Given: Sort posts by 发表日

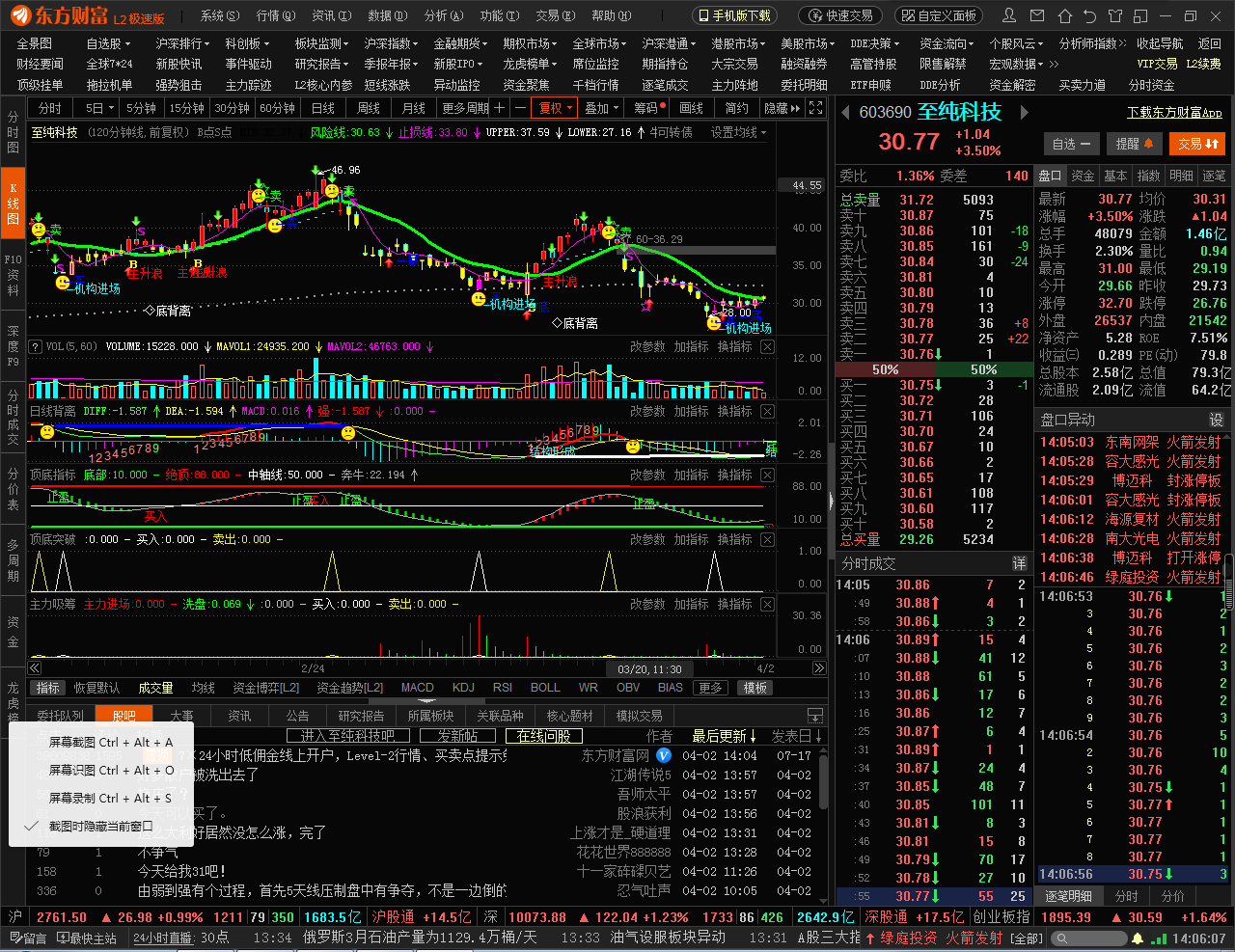Looking at the screenshot, I should tap(797, 736).
